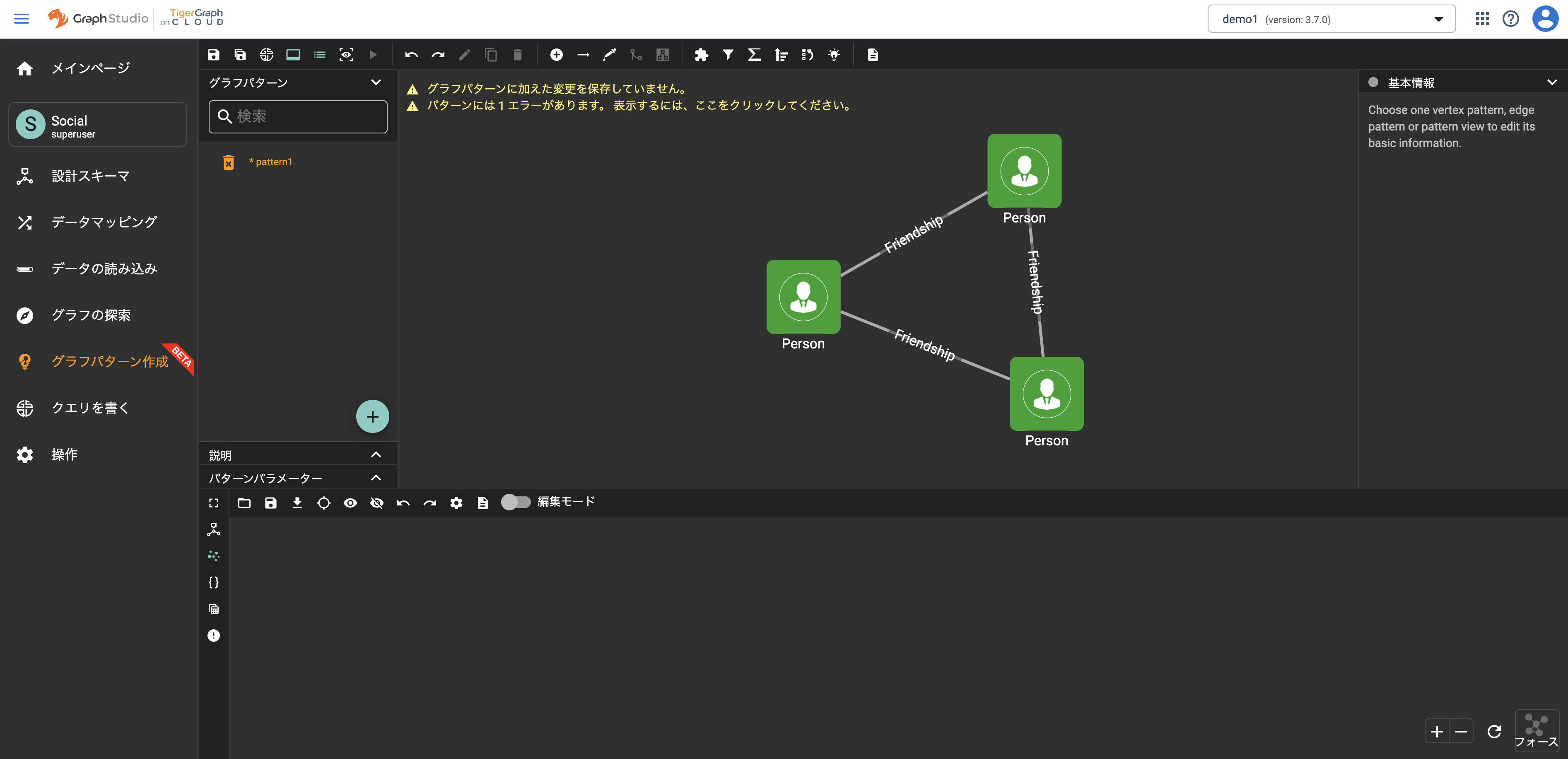Viewport: 1568px width, 759px height.
Task: Click the show vertices eye icon
Action: (350, 503)
